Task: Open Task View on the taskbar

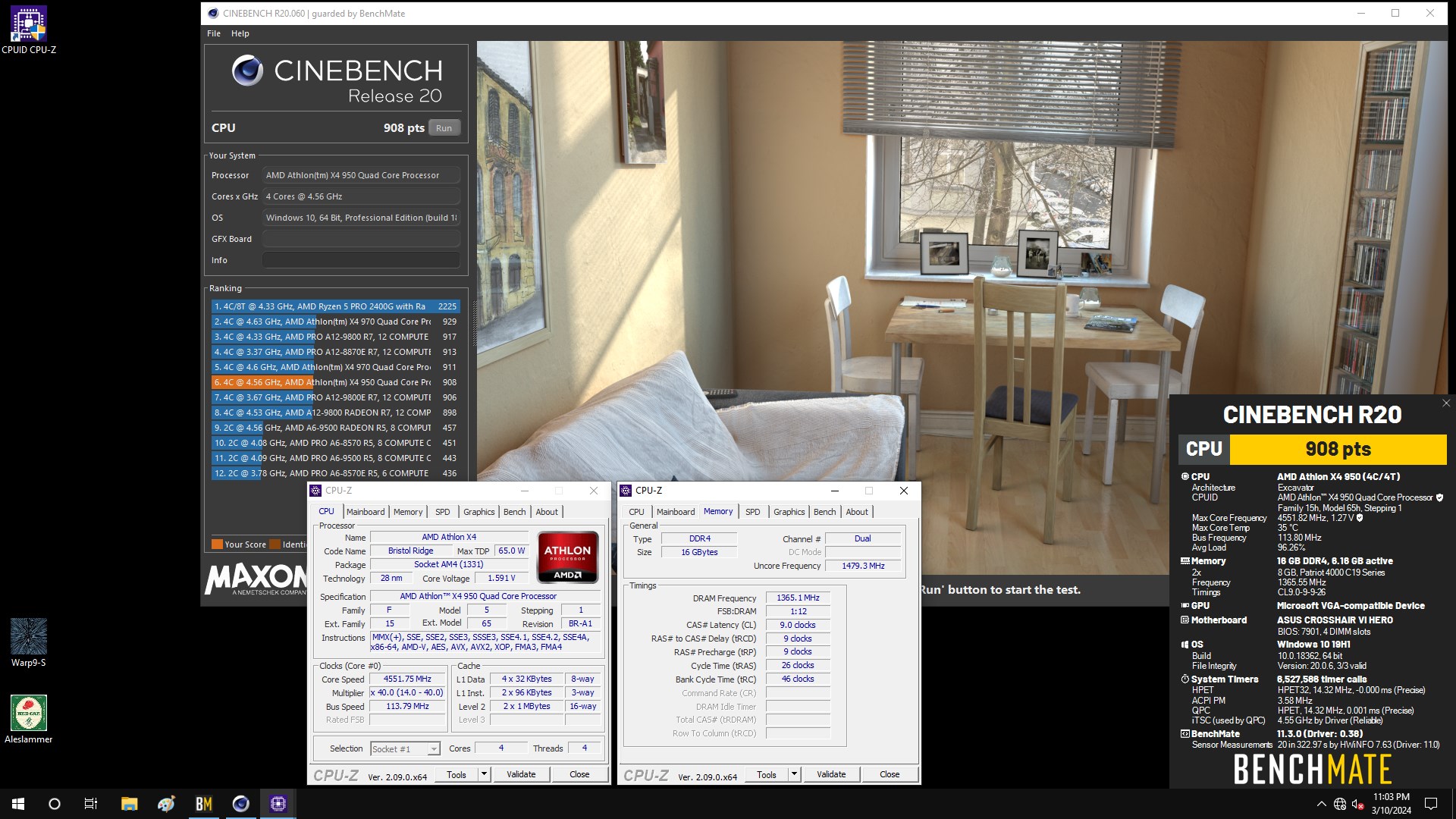Action: 91,804
